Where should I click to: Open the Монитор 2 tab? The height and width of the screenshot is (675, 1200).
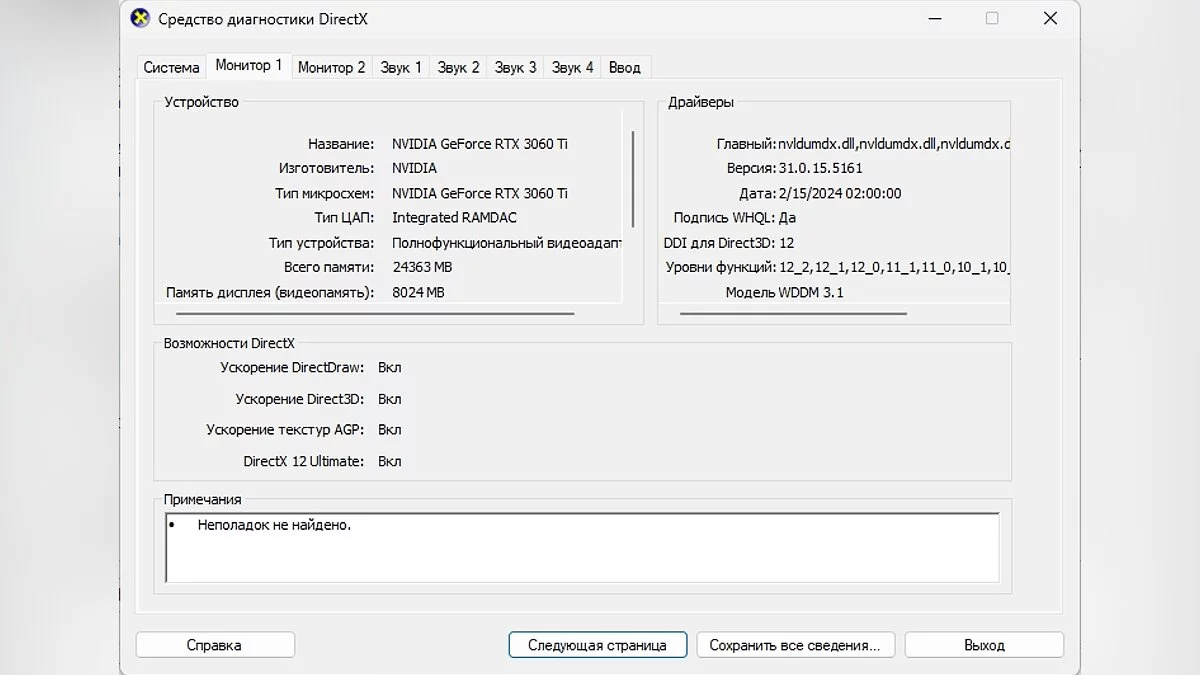click(x=331, y=68)
